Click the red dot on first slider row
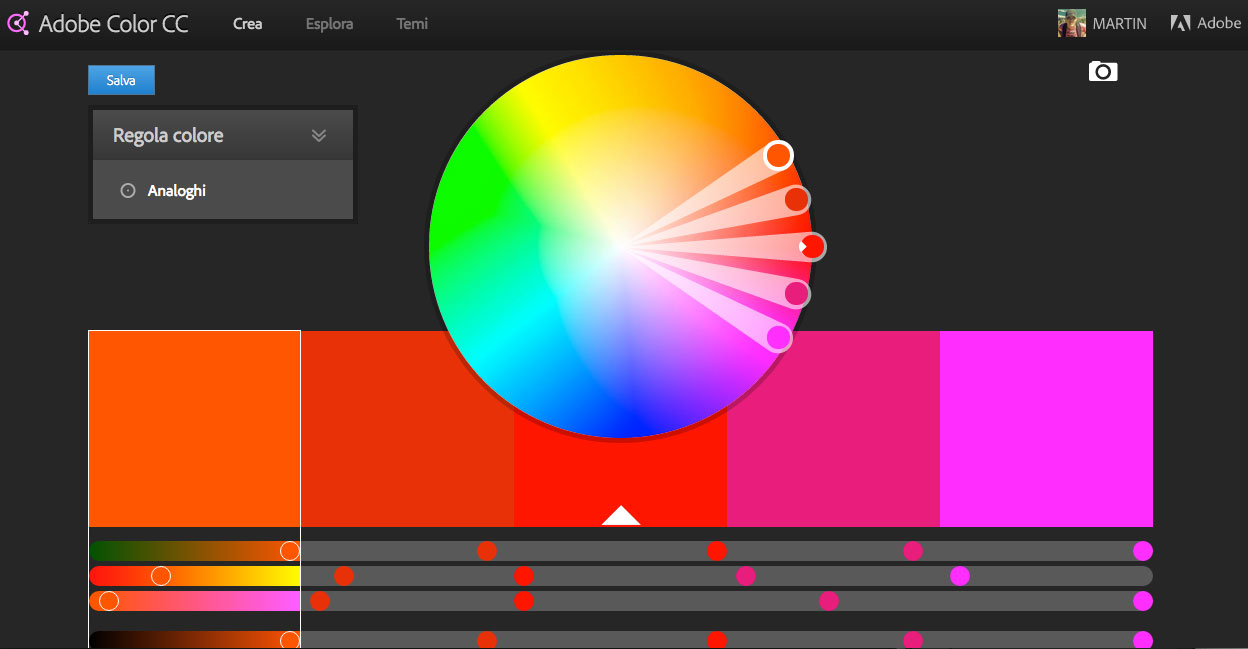Screen dimensions: 1248x649 717,550
